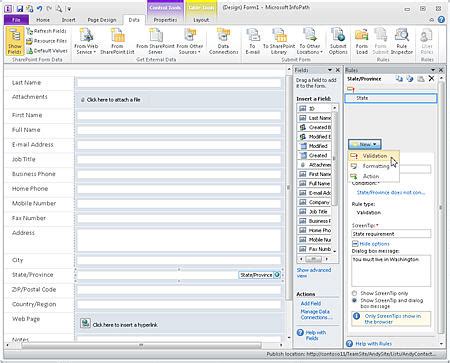
Task: Switch to the Home tab
Action: [43, 20]
